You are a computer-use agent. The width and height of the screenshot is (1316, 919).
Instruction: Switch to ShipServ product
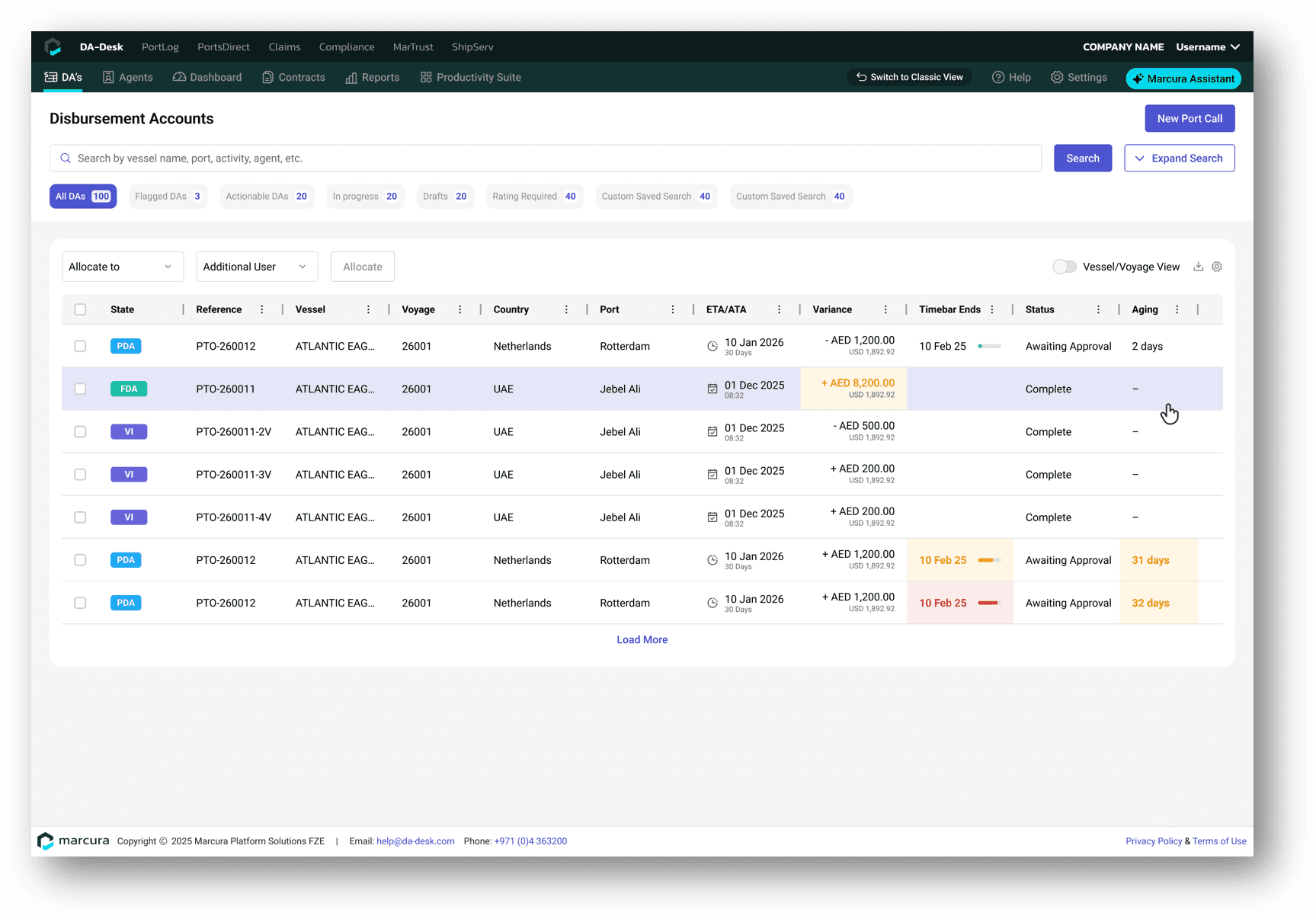click(472, 46)
